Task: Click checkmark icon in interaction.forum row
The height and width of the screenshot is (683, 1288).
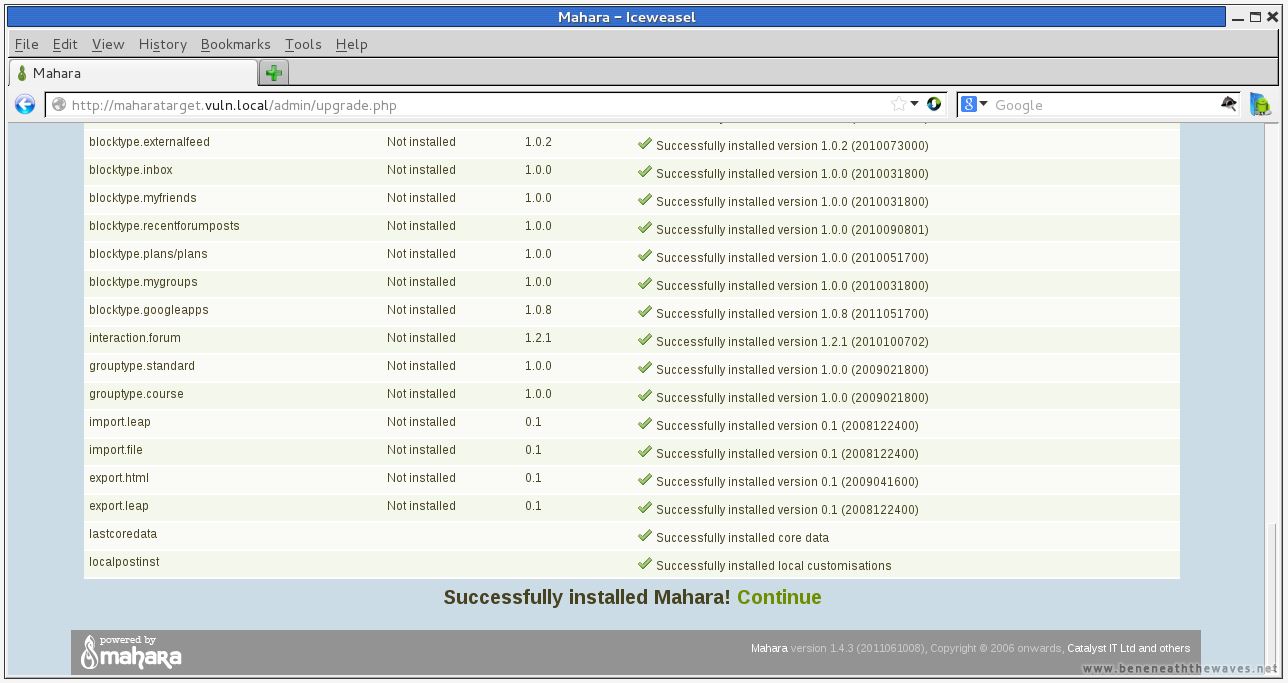Action: (x=644, y=340)
